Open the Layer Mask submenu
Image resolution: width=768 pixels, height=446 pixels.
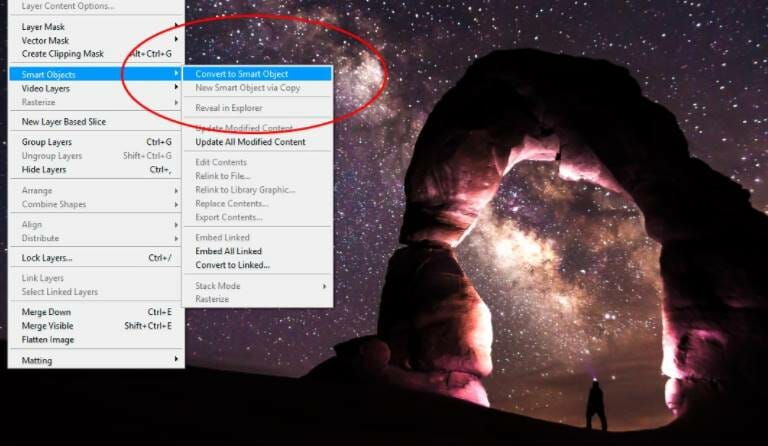click(x=96, y=27)
